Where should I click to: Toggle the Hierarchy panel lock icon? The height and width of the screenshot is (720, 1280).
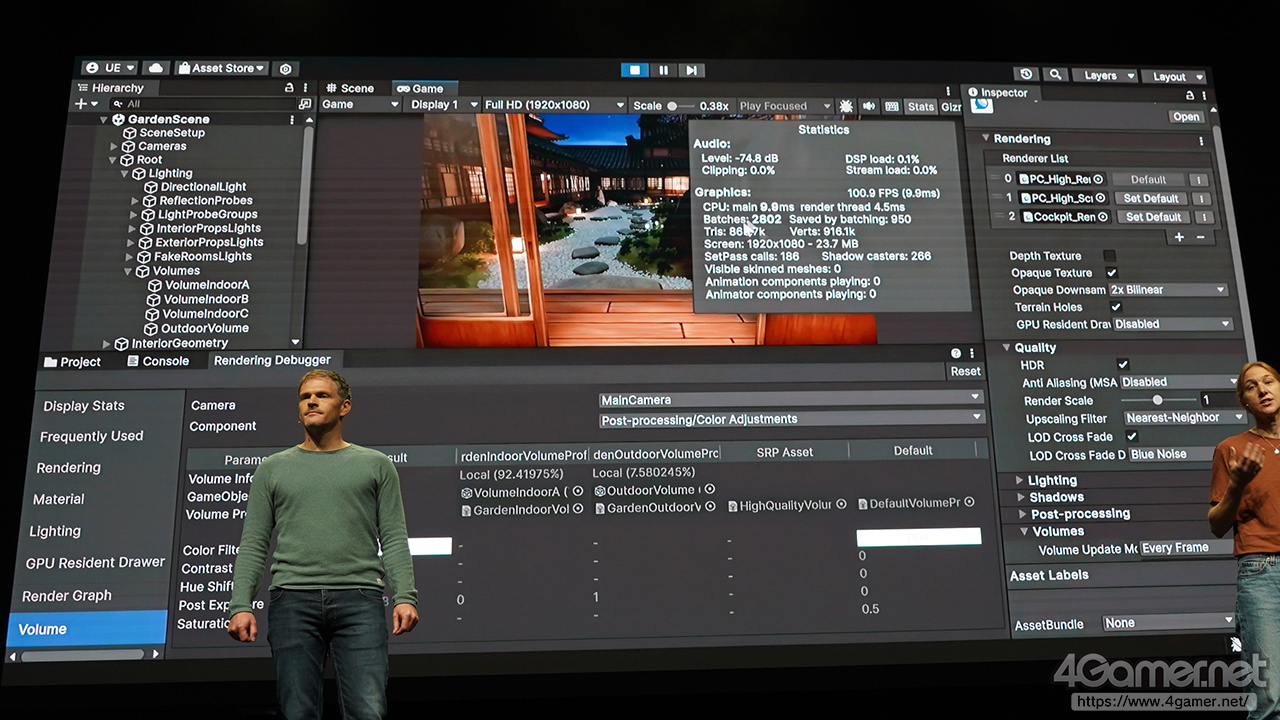pyautogui.click(x=289, y=88)
